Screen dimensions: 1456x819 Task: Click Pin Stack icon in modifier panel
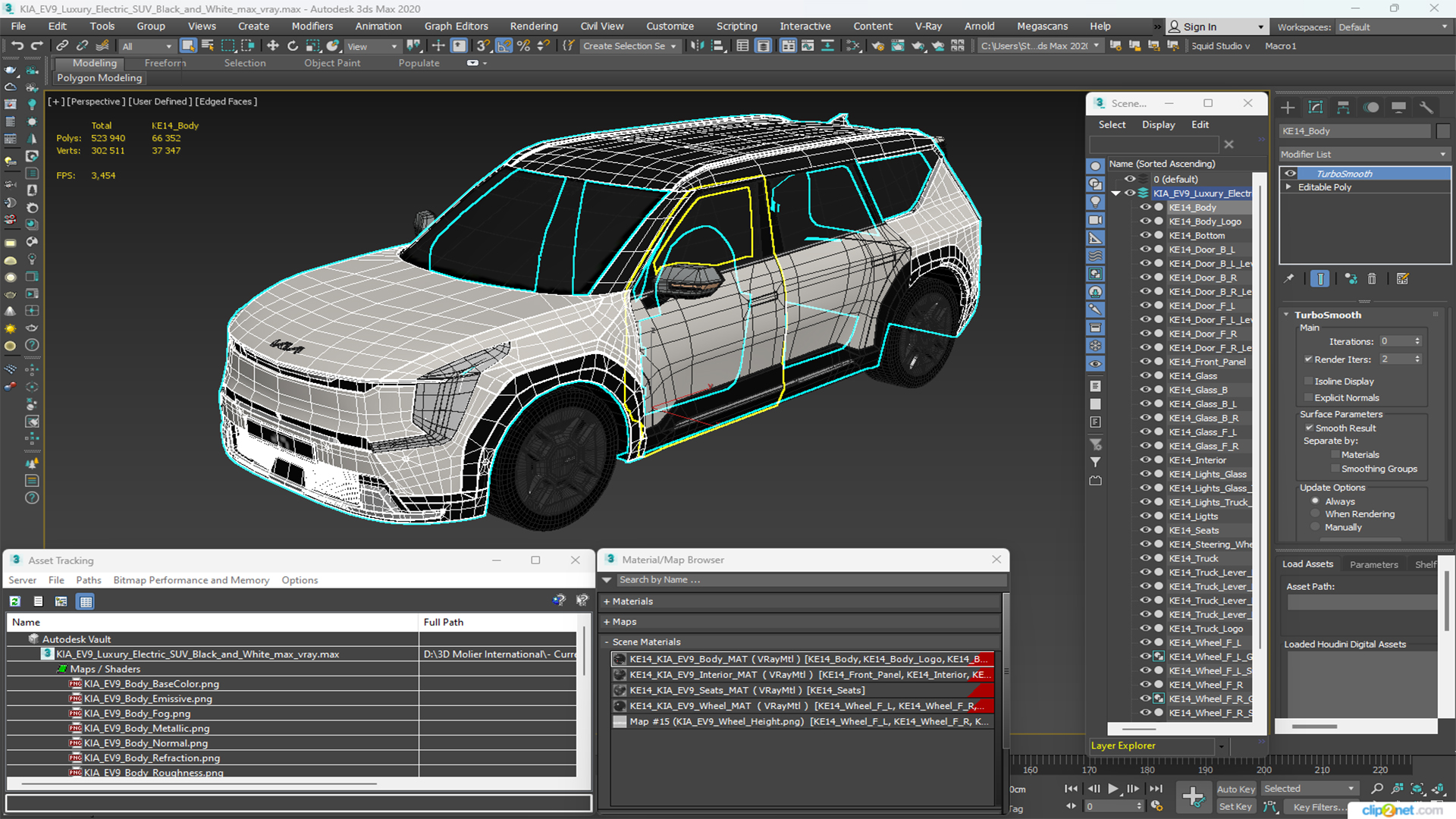1289,279
